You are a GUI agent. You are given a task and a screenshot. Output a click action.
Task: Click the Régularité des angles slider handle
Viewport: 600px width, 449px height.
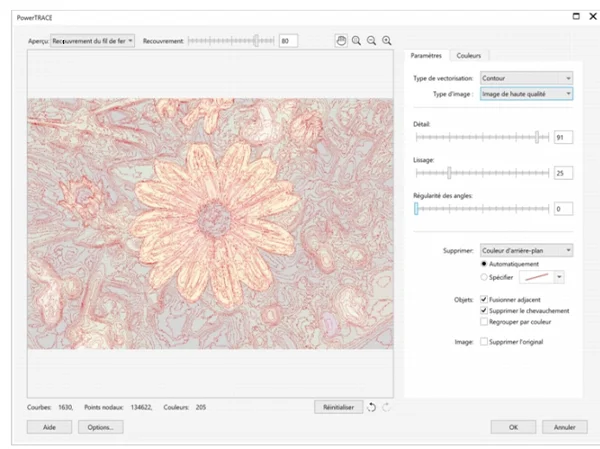pyautogui.click(x=416, y=209)
